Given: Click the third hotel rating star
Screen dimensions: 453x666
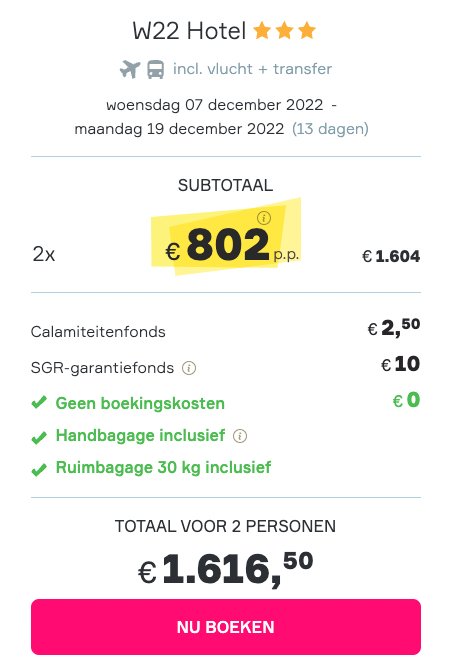Looking at the screenshot, I should pyautogui.click(x=307, y=31).
